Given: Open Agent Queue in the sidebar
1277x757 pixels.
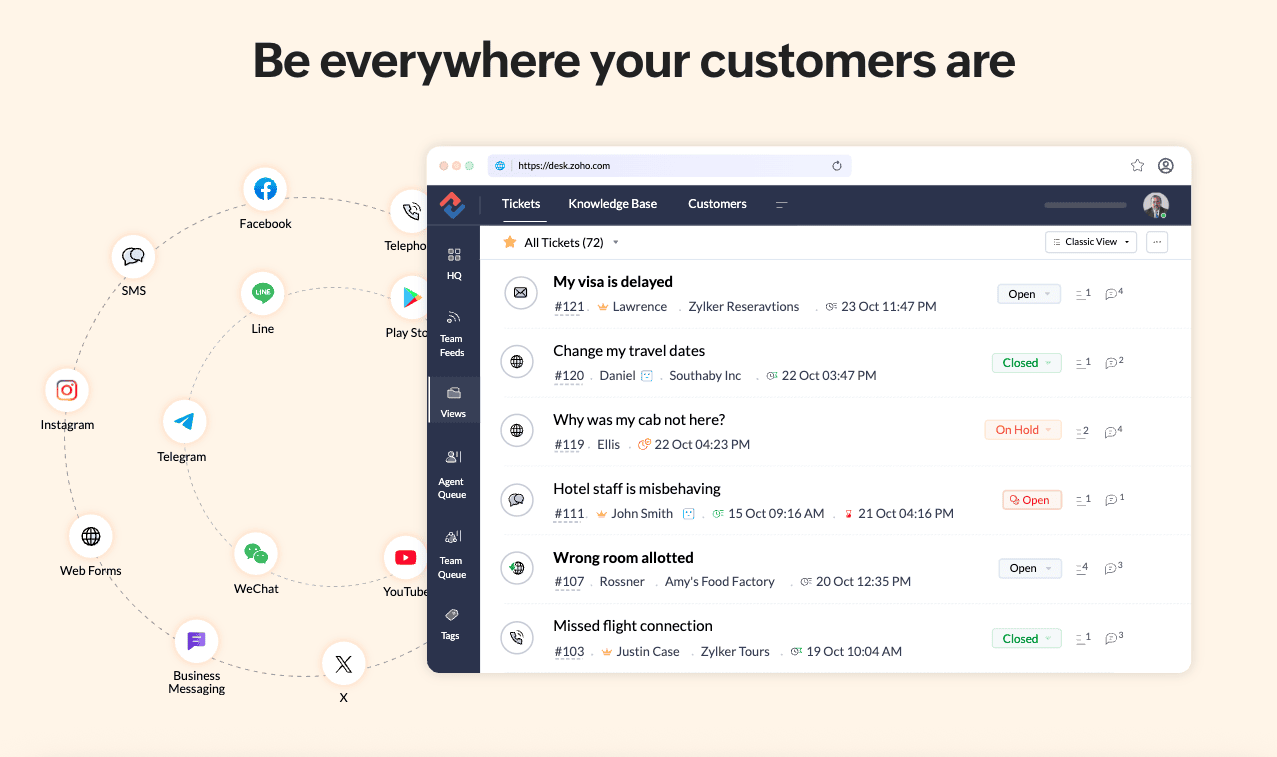Looking at the screenshot, I should (x=452, y=474).
